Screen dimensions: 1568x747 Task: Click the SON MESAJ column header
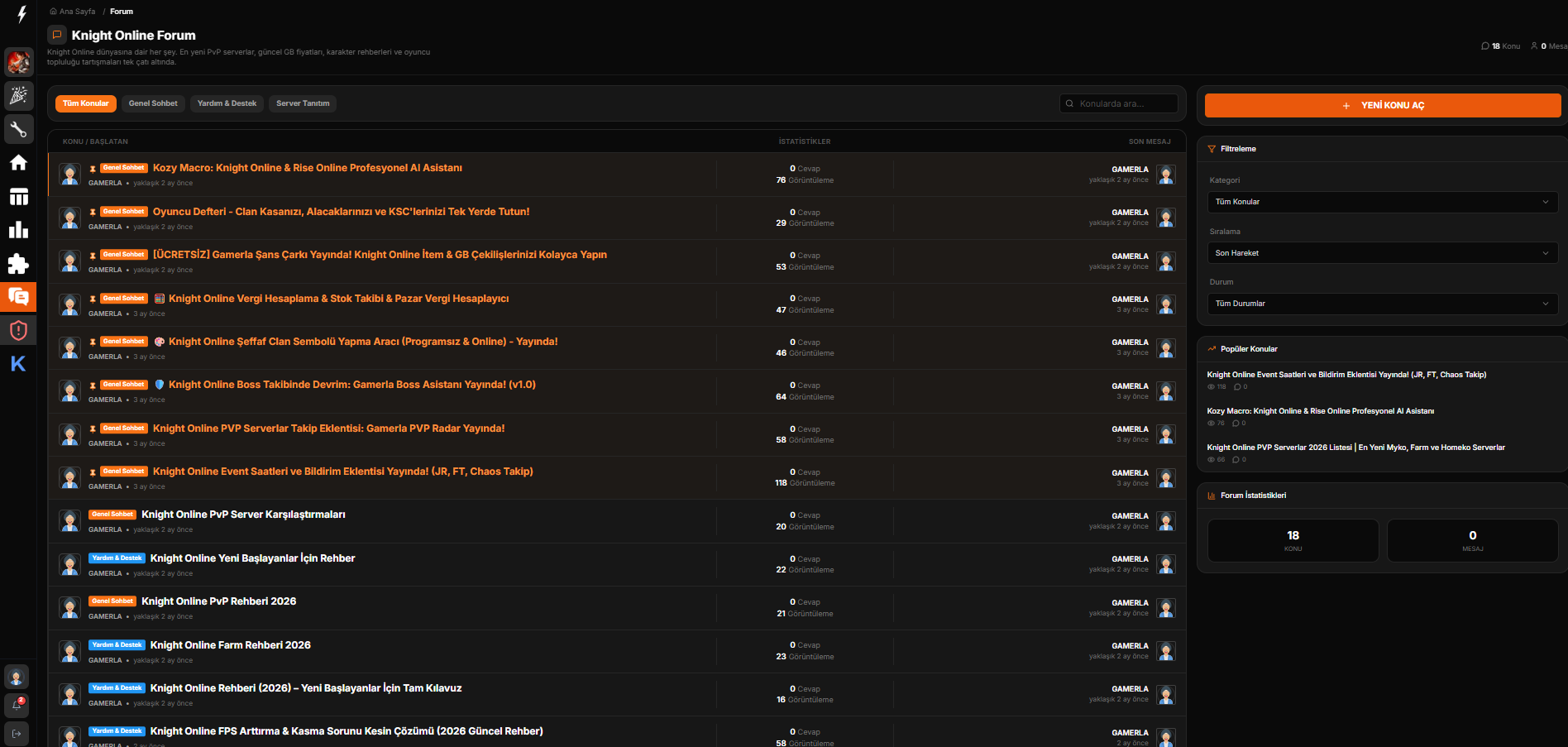tap(1150, 141)
